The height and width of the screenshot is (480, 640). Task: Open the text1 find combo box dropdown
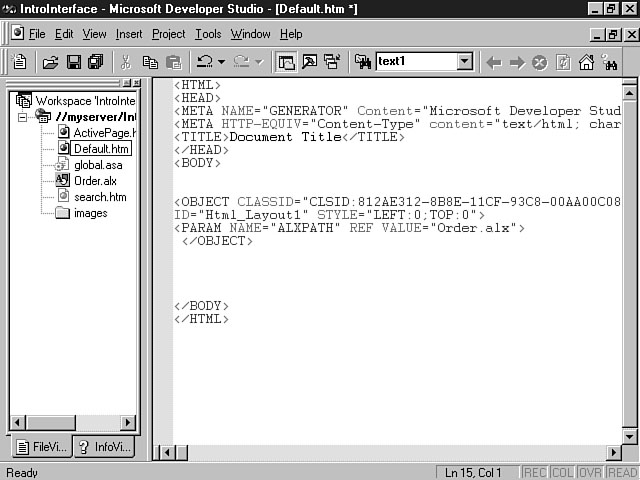pyautogui.click(x=464, y=62)
